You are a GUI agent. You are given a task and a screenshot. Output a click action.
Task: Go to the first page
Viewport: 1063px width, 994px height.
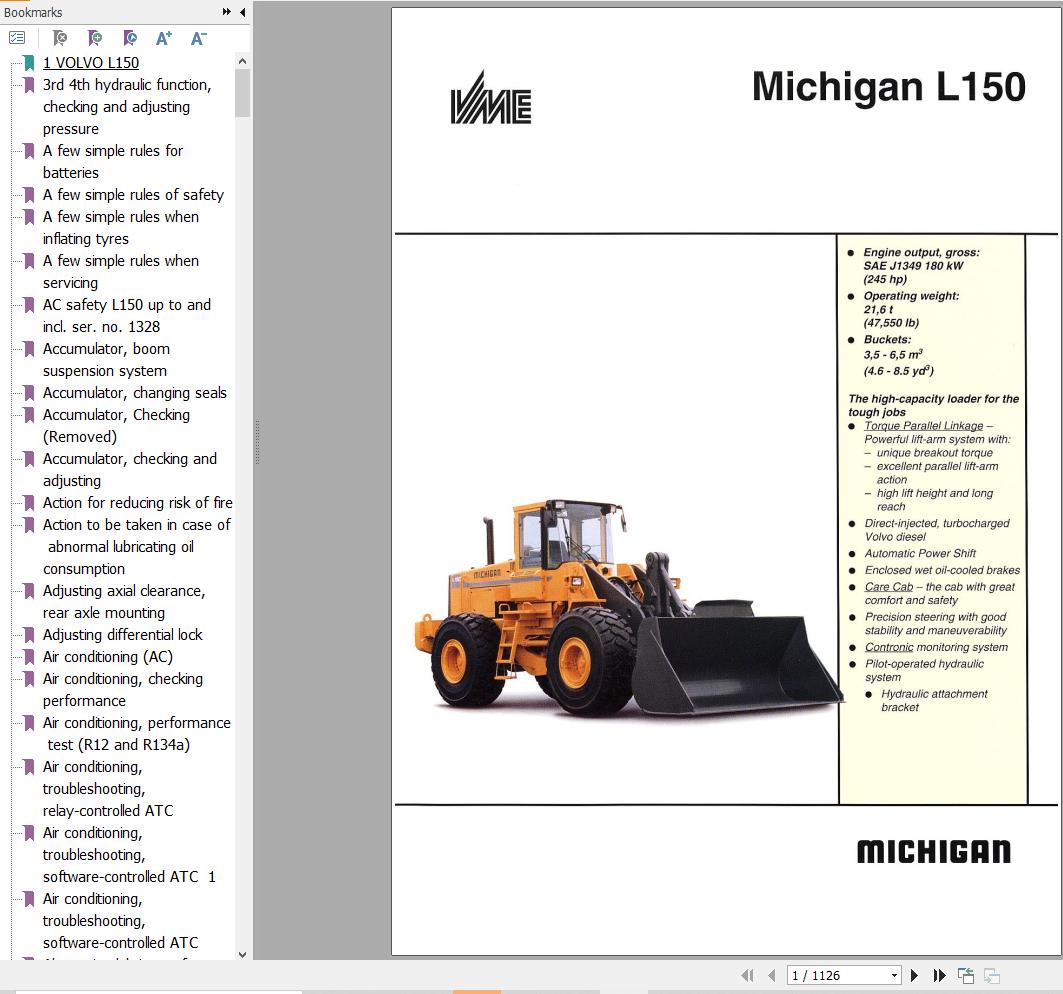coord(747,975)
